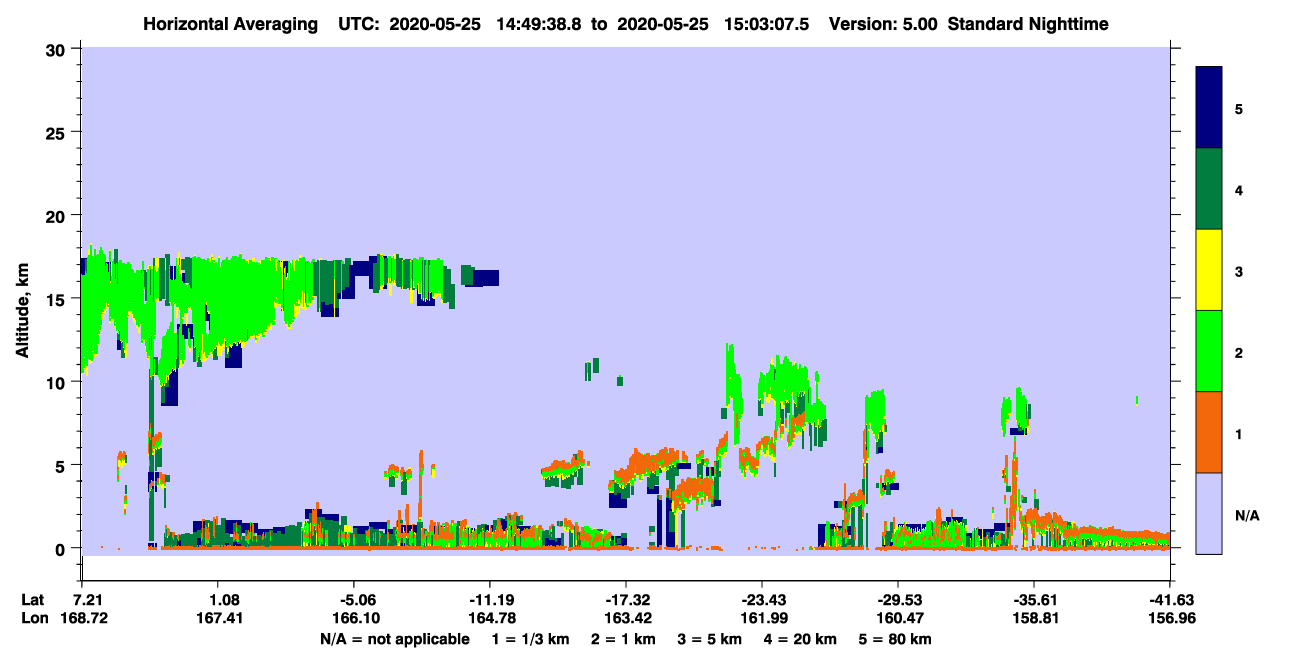Click the colorbar label '1'
The width and height of the screenshot is (1300, 667).
point(1239,433)
